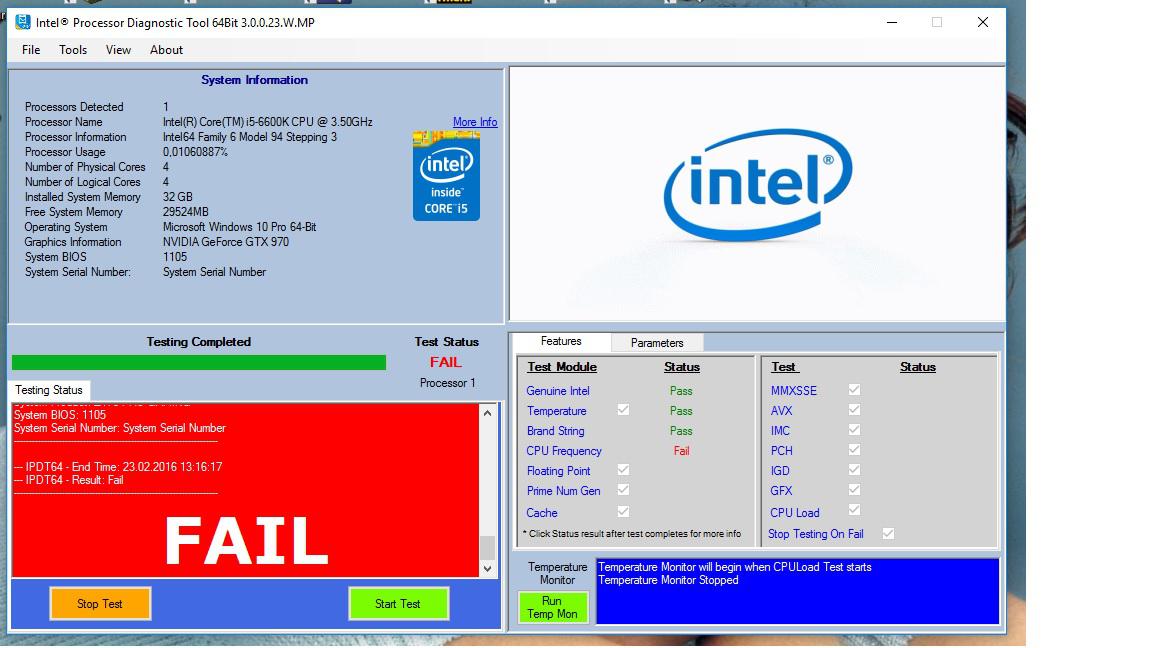Viewport: 1152px width, 648px height.
Task: Open the Tools menu
Action: (x=73, y=50)
